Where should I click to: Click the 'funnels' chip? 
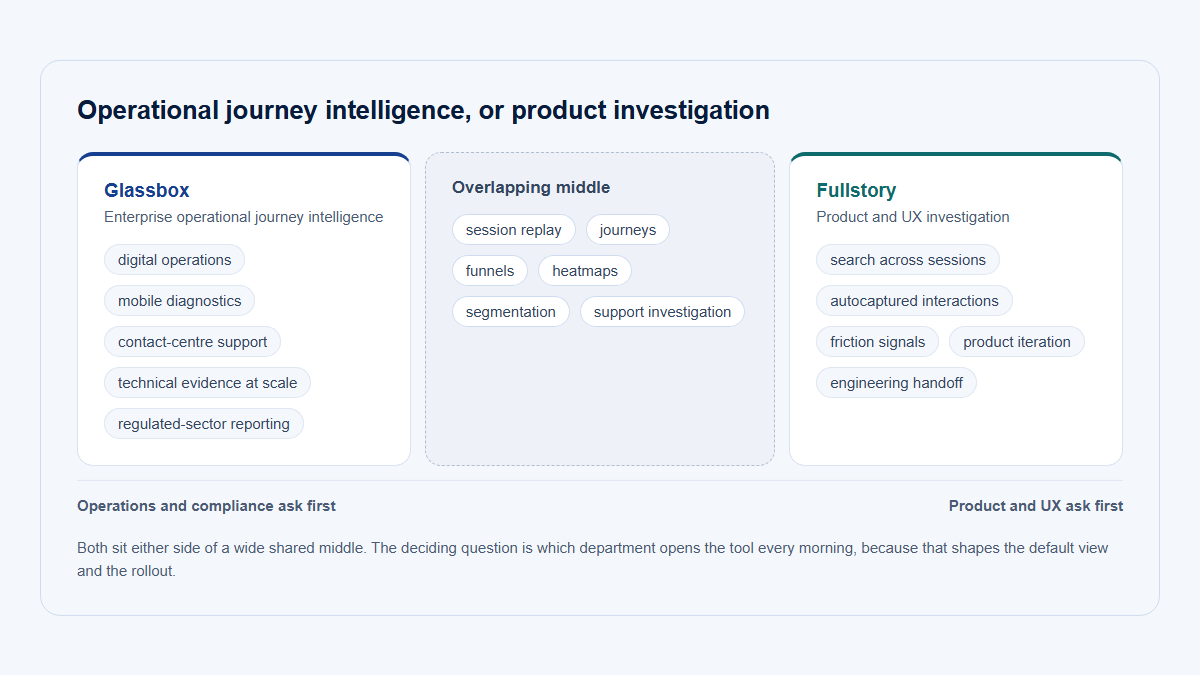tap(490, 271)
